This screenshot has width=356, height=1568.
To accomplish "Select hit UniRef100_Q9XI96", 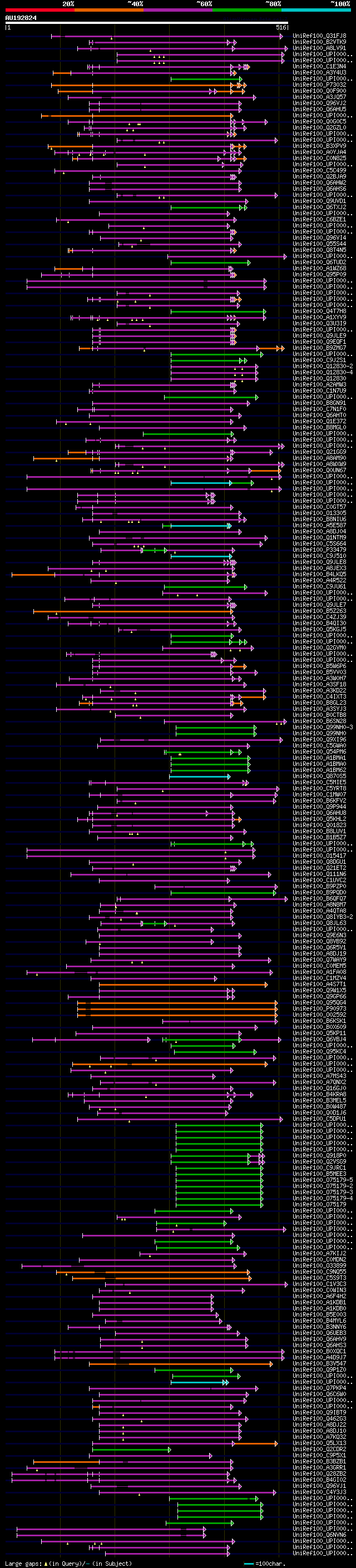I will tap(319, 739).
